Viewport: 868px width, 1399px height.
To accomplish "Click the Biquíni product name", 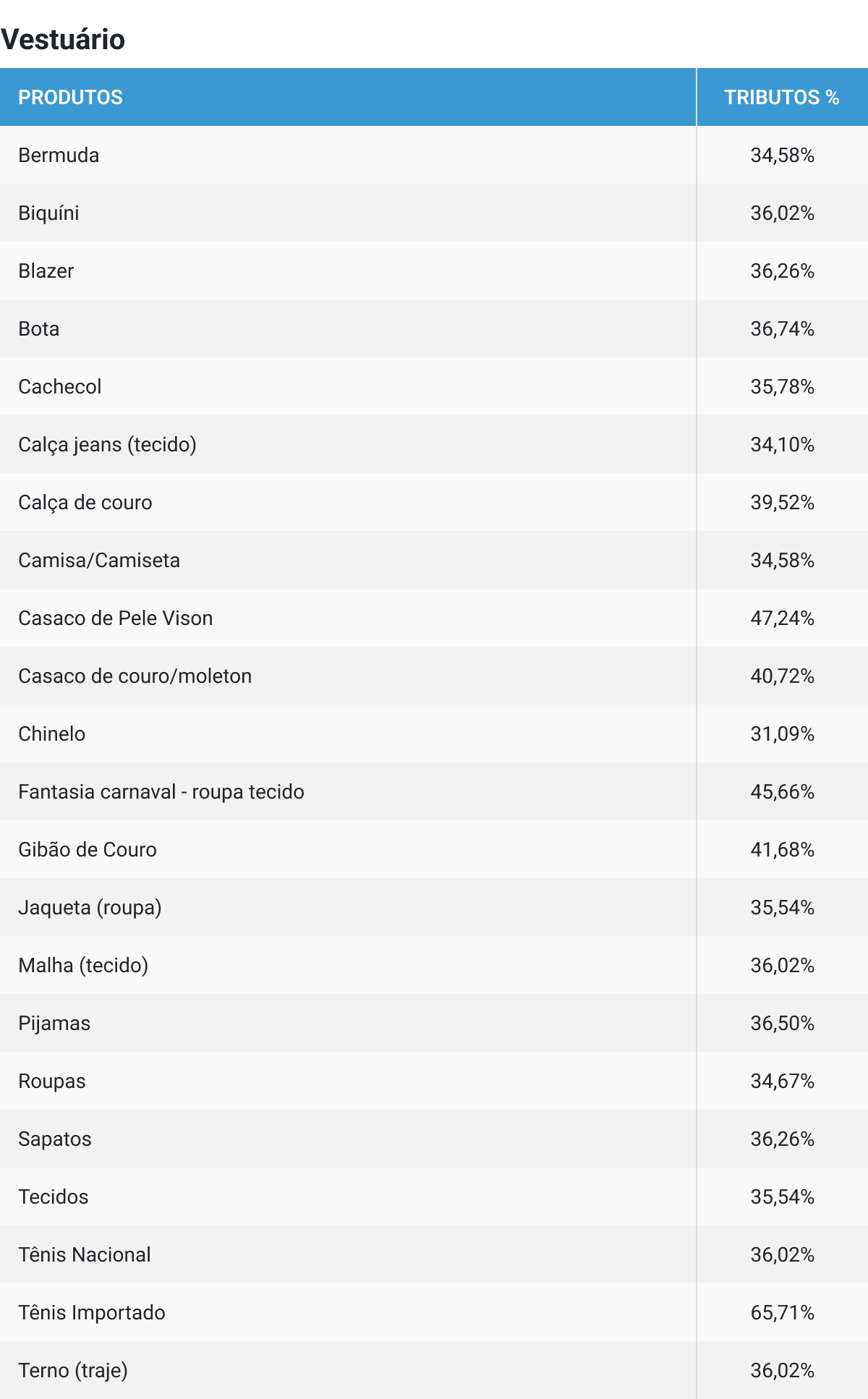I will pyautogui.click(x=48, y=213).
